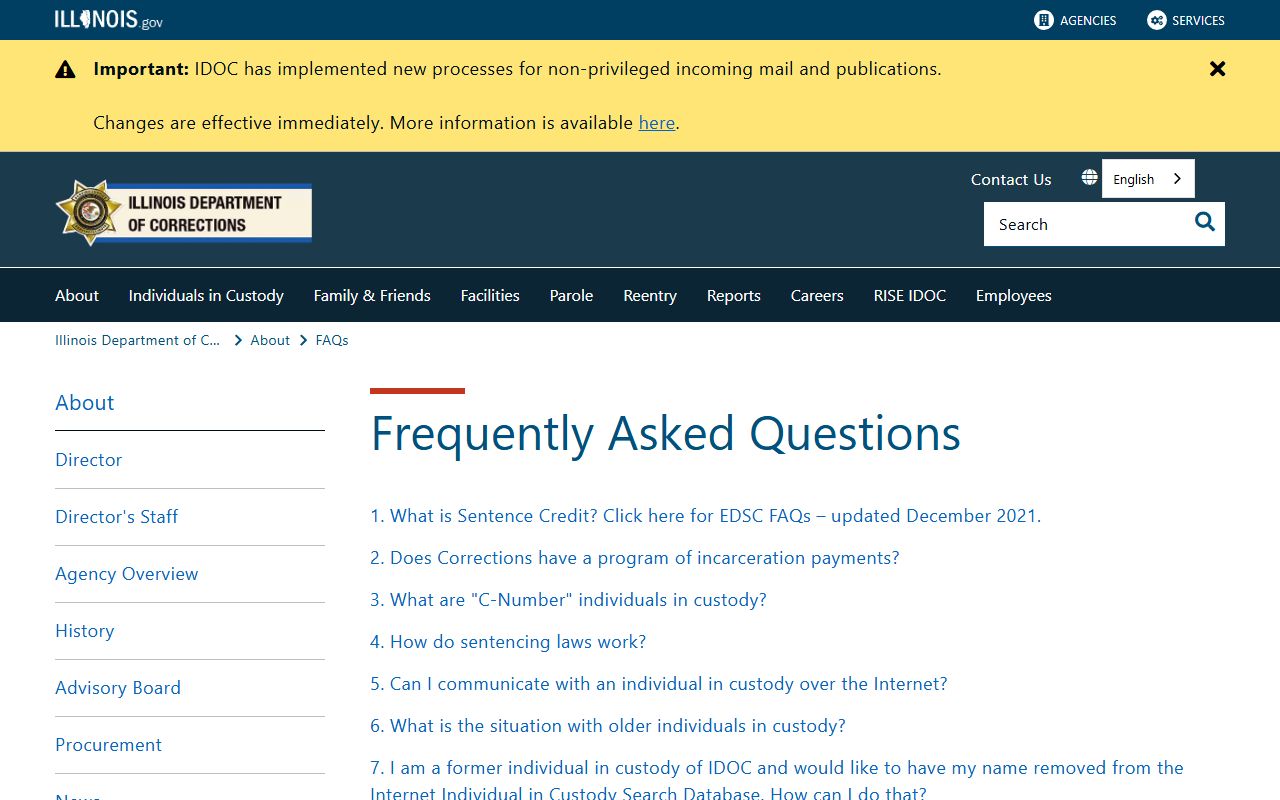Go to Illinois Department of C... breadcrumb
Viewport: 1280px width, 800px height.
click(137, 340)
